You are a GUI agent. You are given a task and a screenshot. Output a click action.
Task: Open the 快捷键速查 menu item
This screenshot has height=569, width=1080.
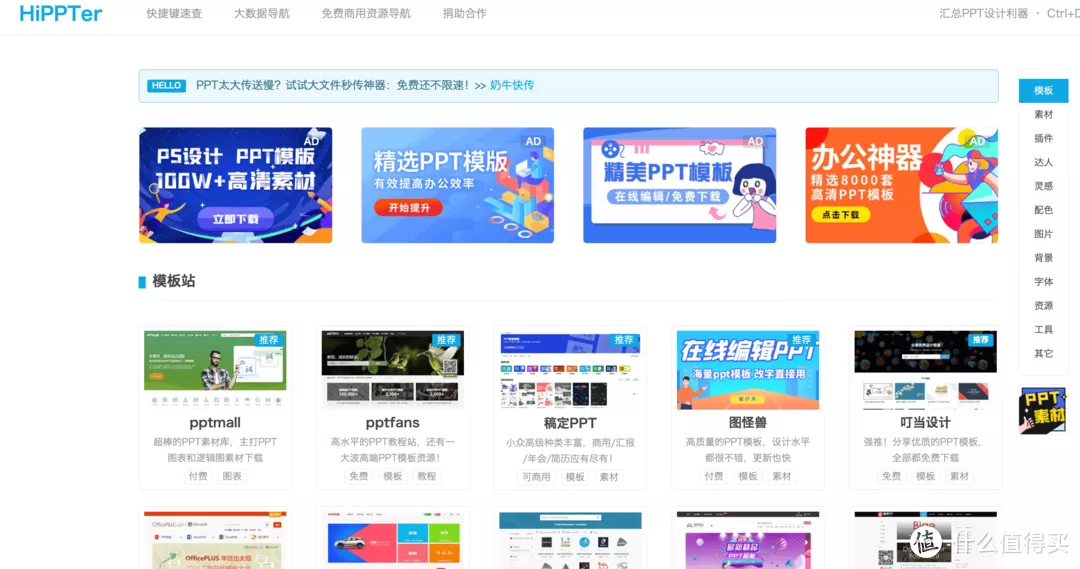(174, 14)
